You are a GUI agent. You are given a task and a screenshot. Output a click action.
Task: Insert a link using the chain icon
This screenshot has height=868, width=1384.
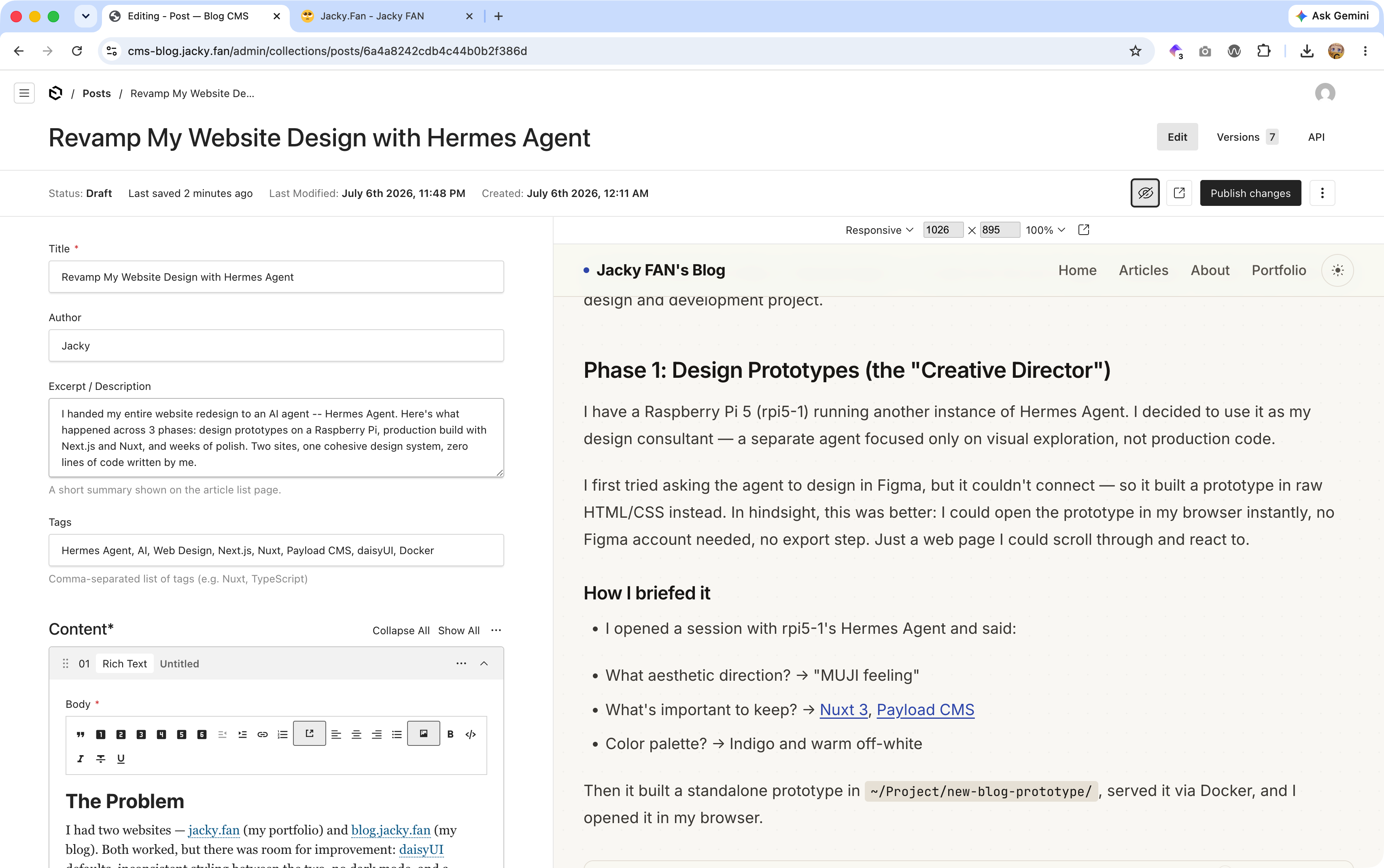tap(263, 734)
